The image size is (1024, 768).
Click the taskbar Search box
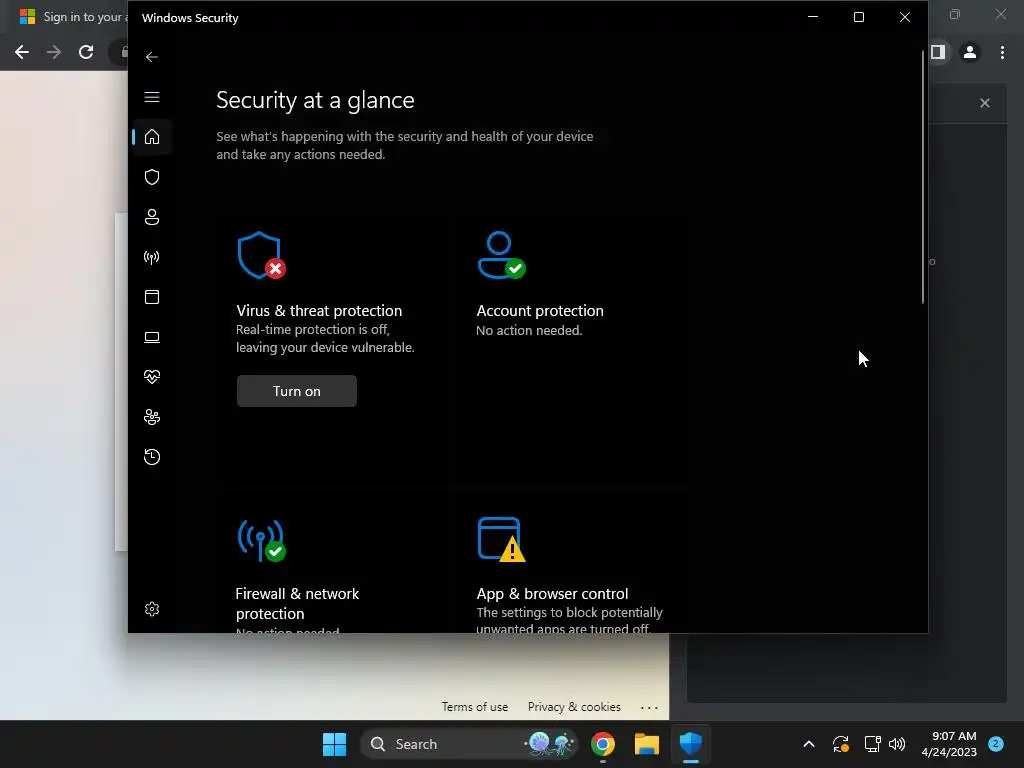click(469, 744)
